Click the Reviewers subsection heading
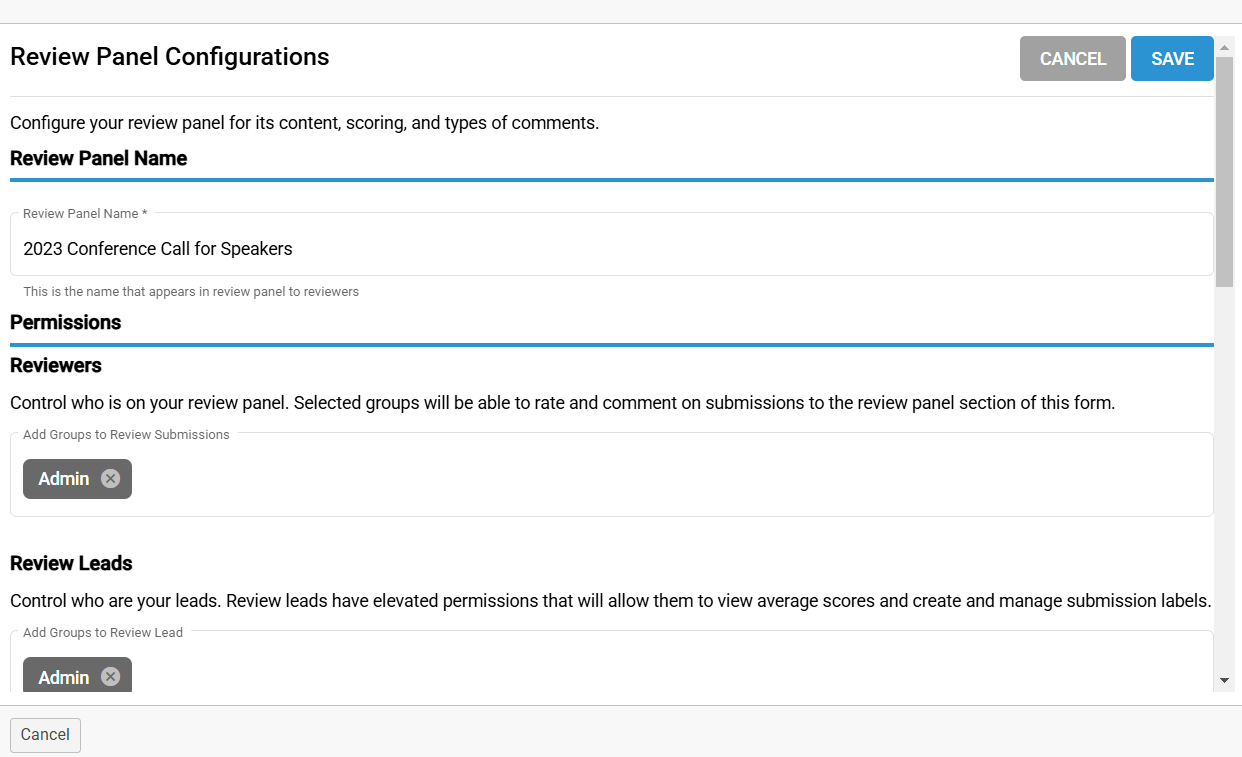Screen dimensions: 1242x757 coord(56,365)
